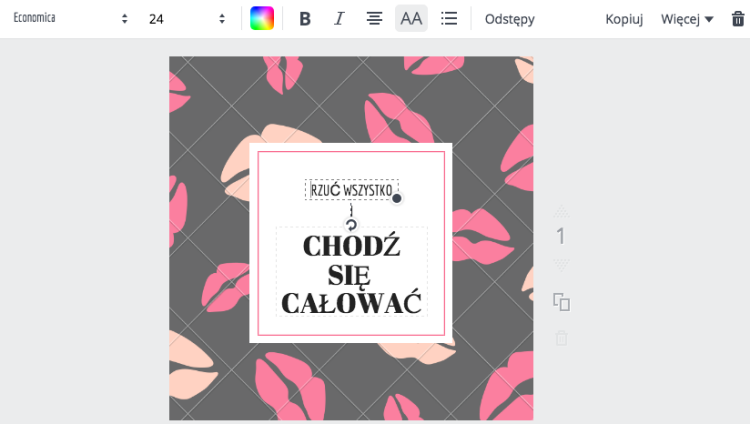
Task: Select the RZUĆ WSZYSTKO text box
Action: (x=352, y=190)
